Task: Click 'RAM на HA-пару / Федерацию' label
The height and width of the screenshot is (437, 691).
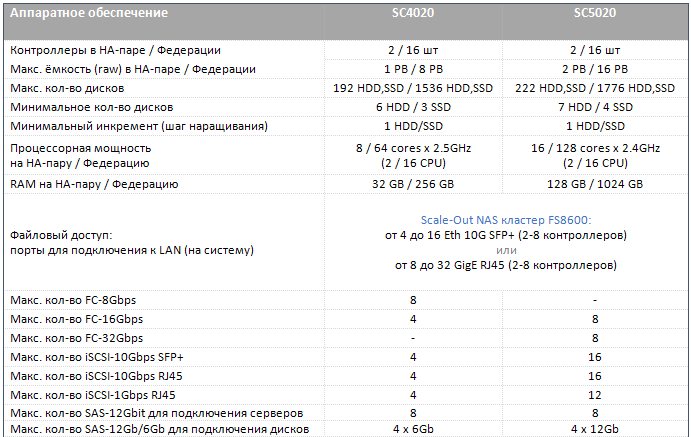Action: 94,184
